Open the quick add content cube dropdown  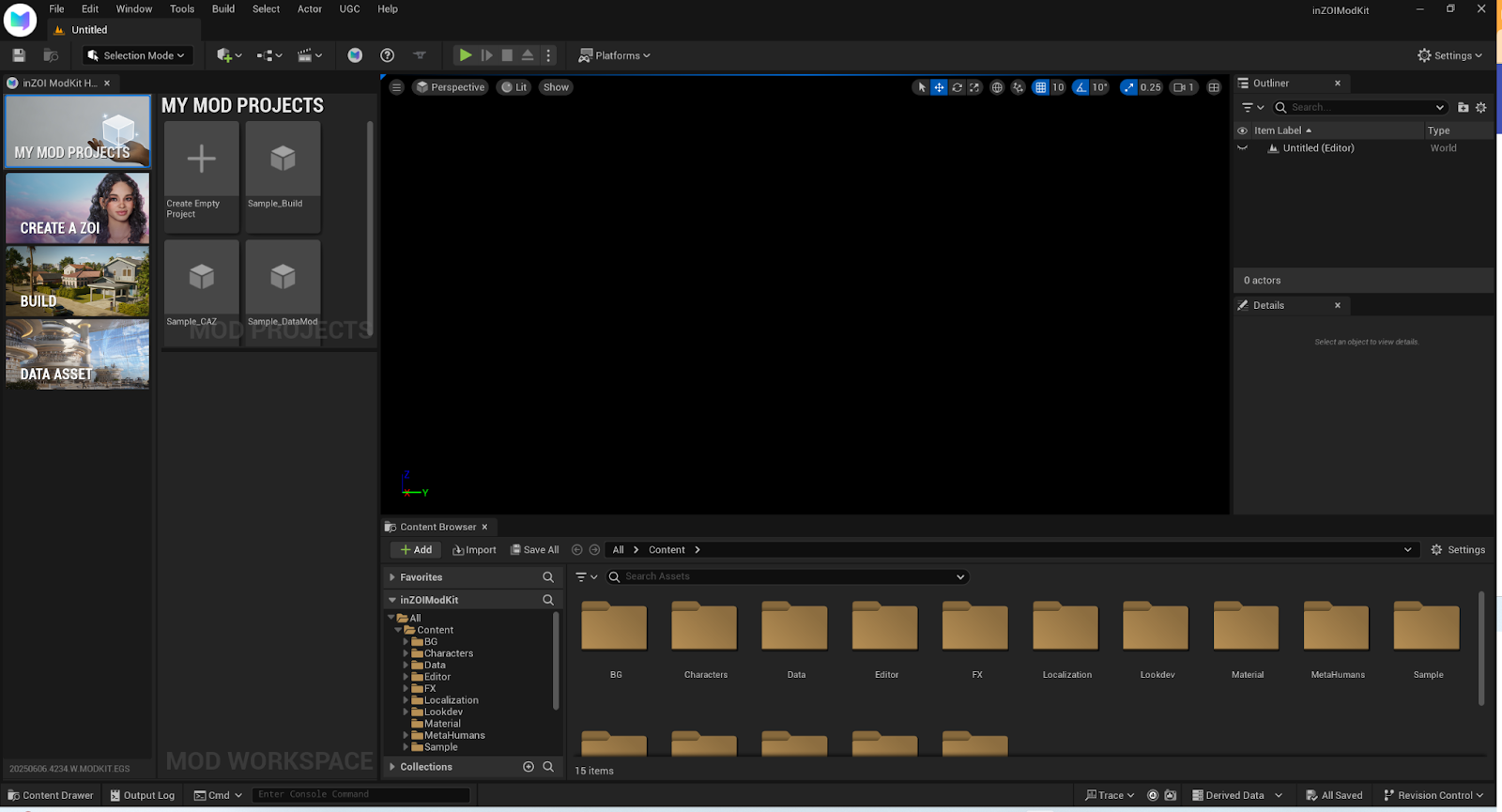tap(229, 55)
